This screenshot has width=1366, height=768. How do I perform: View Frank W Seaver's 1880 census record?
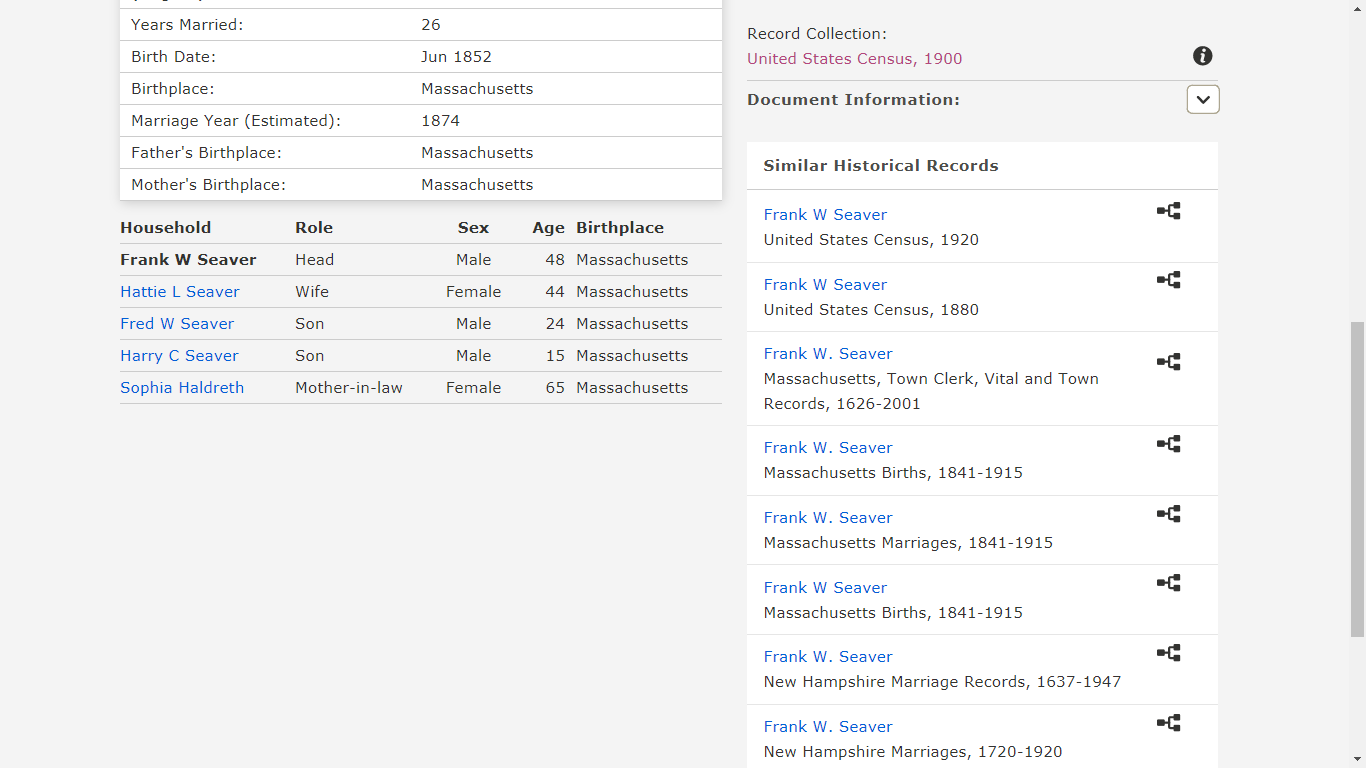[x=825, y=284]
